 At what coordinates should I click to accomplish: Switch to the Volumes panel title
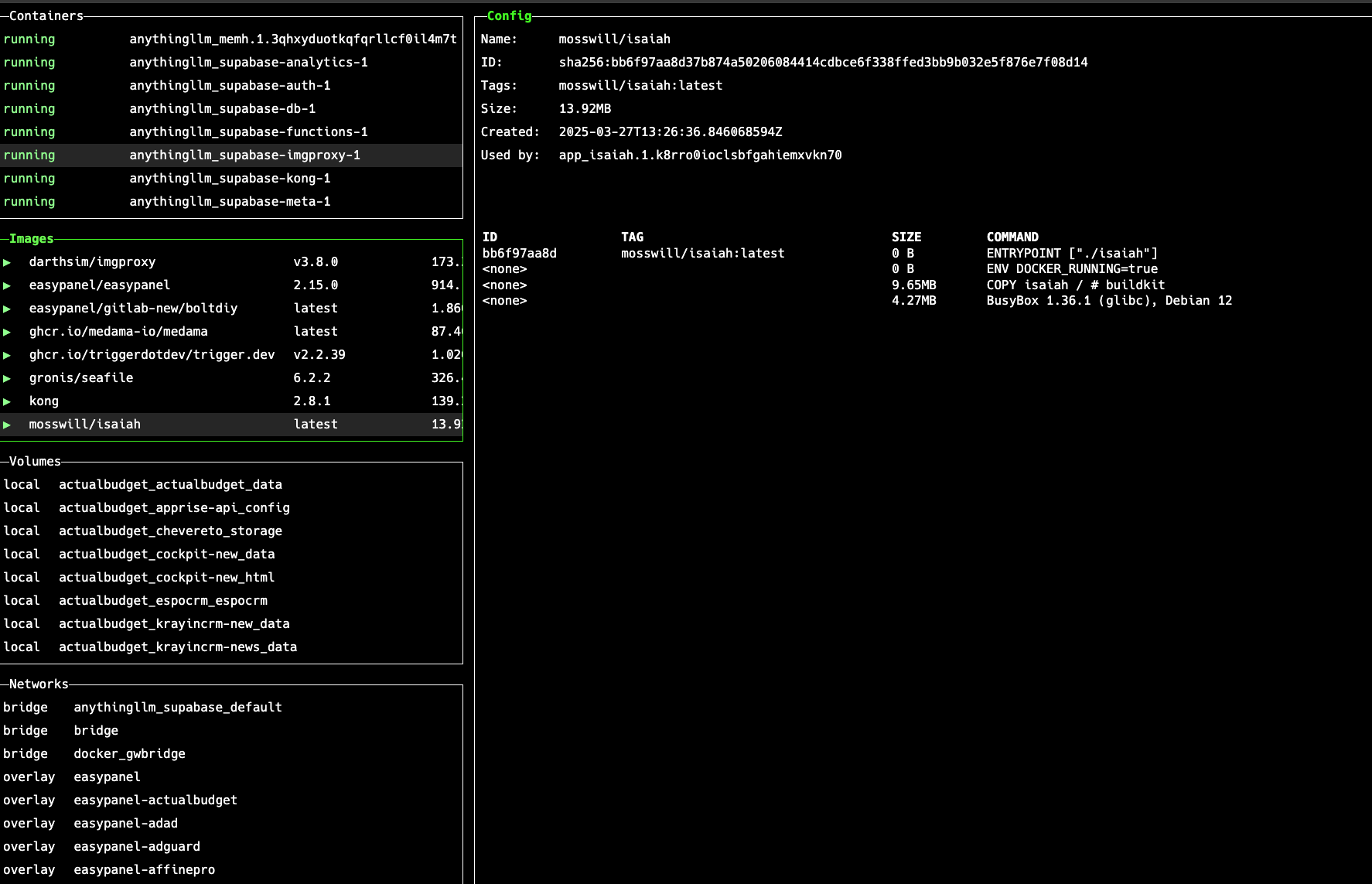point(35,461)
